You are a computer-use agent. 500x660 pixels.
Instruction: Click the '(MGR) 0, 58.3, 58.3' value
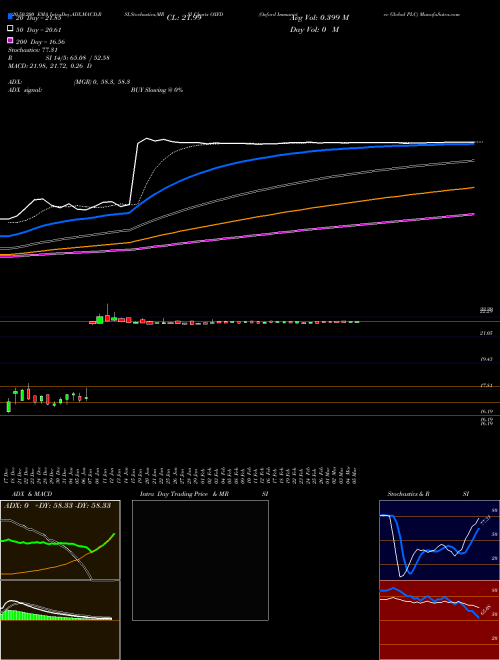click(x=102, y=82)
